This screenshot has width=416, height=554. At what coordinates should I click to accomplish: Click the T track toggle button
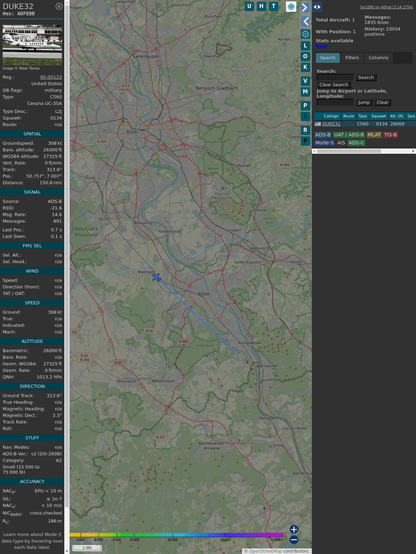(273, 6)
